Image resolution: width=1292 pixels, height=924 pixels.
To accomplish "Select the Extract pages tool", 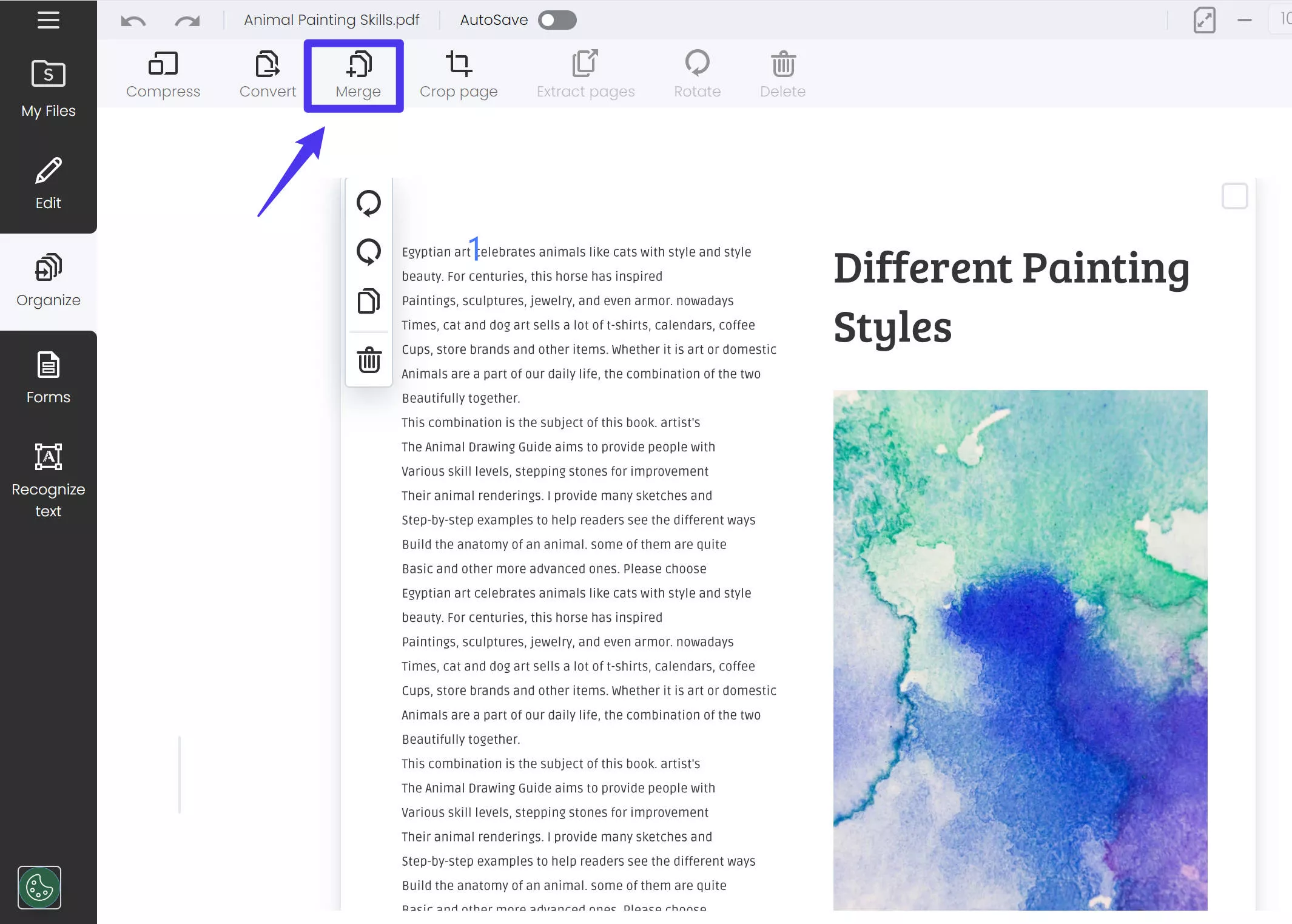I will click(585, 74).
